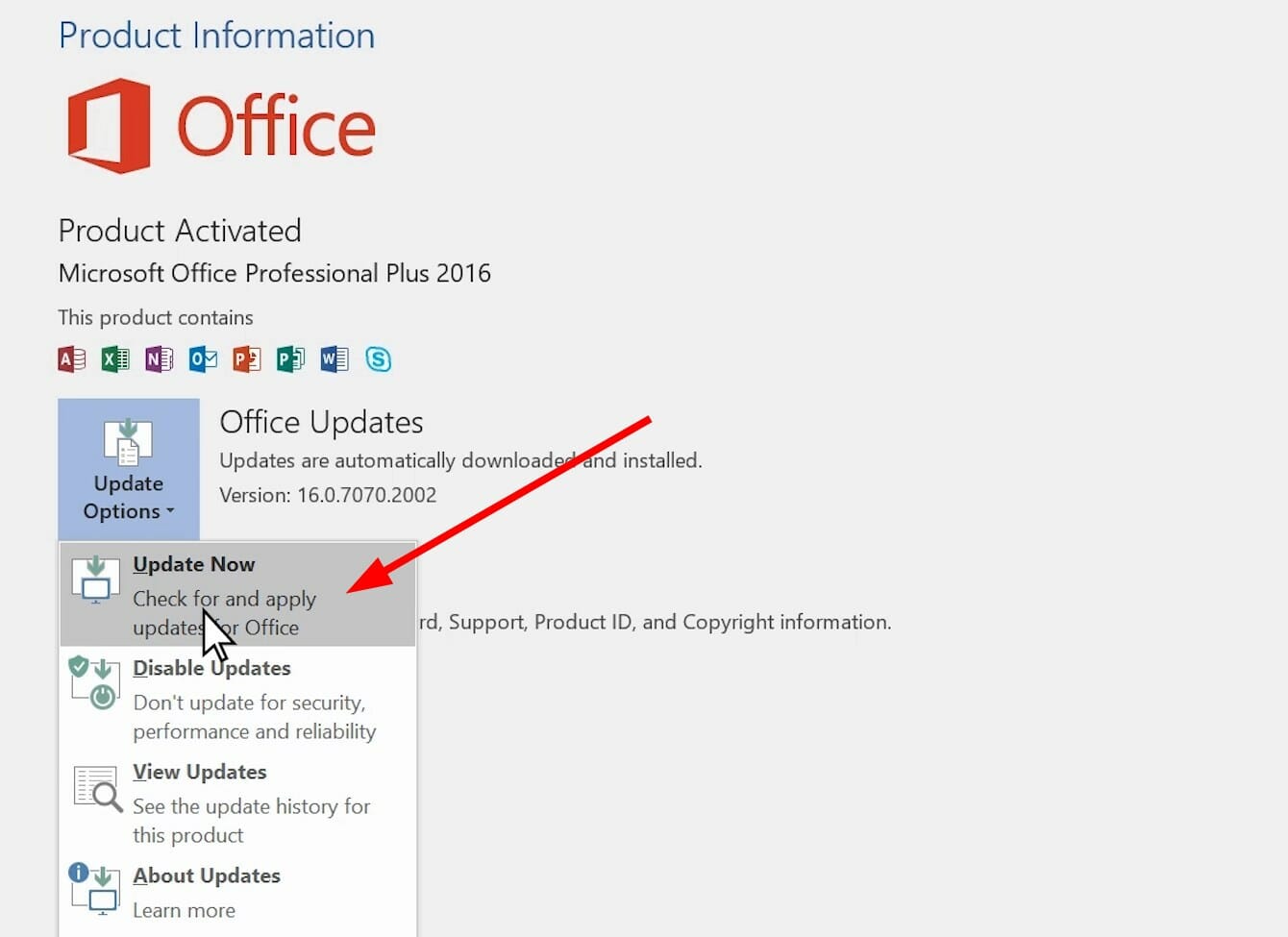Click the Outlook app icon

click(203, 359)
